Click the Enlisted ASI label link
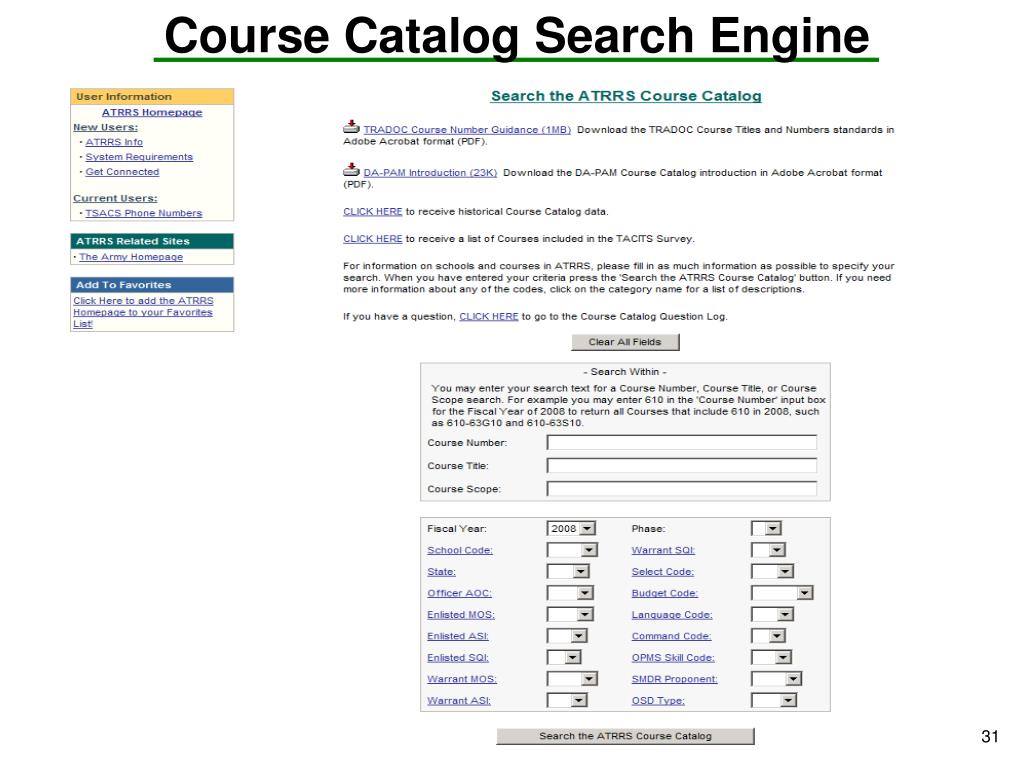 458,636
